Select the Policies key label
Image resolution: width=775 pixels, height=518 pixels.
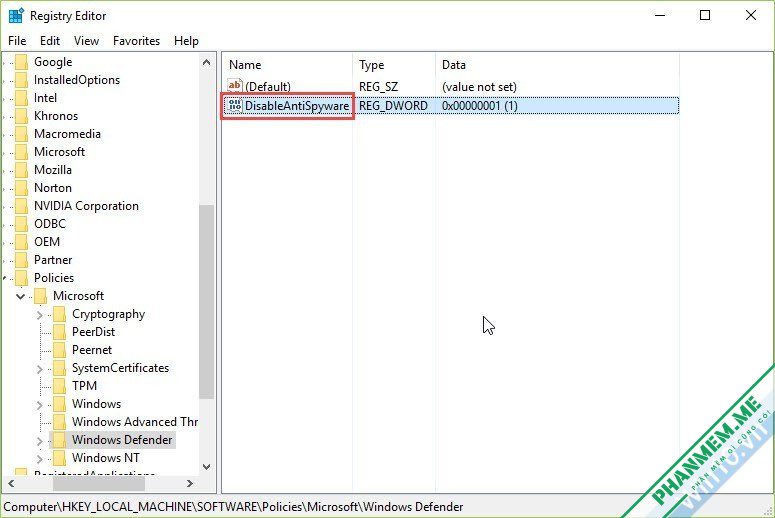coord(54,278)
